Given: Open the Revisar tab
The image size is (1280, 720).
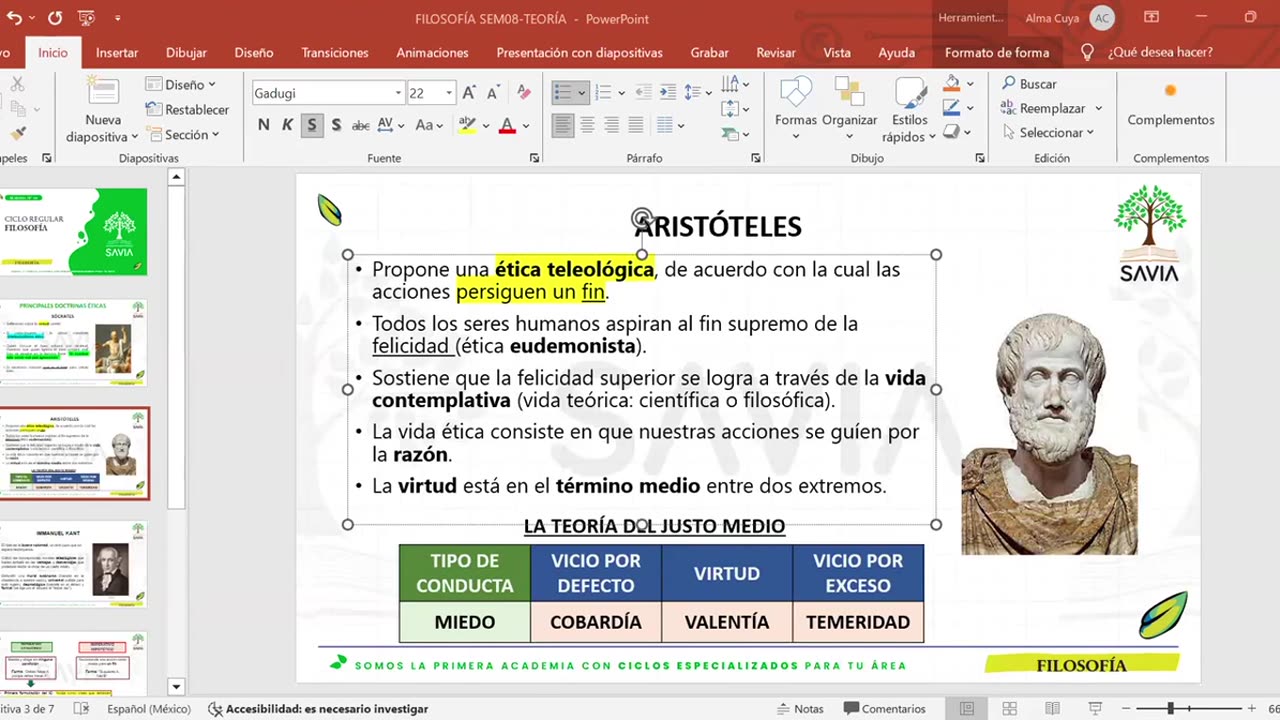Looking at the screenshot, I should coord(776,52).
